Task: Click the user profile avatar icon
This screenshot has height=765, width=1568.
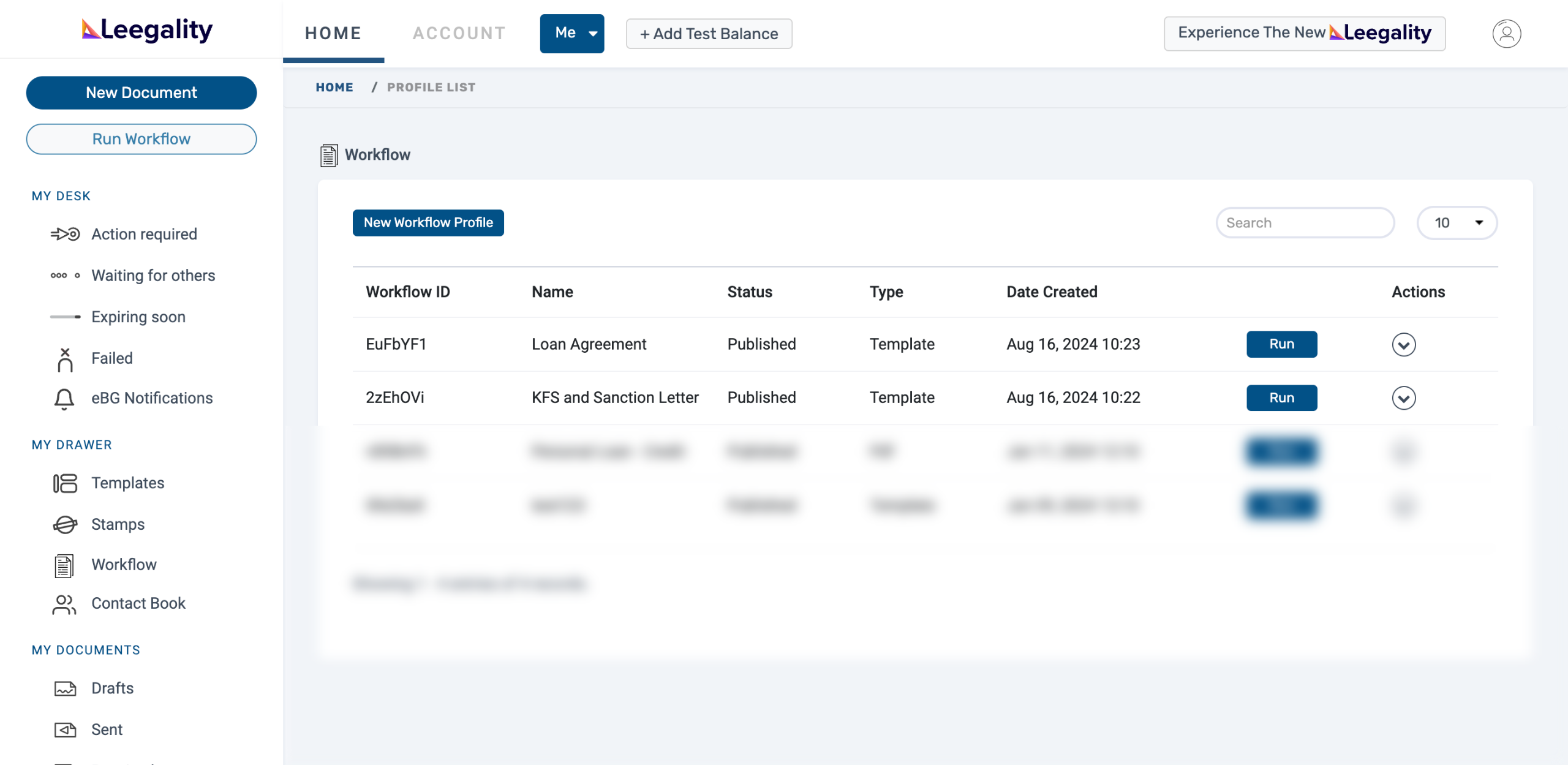Action: [1506, 34]
